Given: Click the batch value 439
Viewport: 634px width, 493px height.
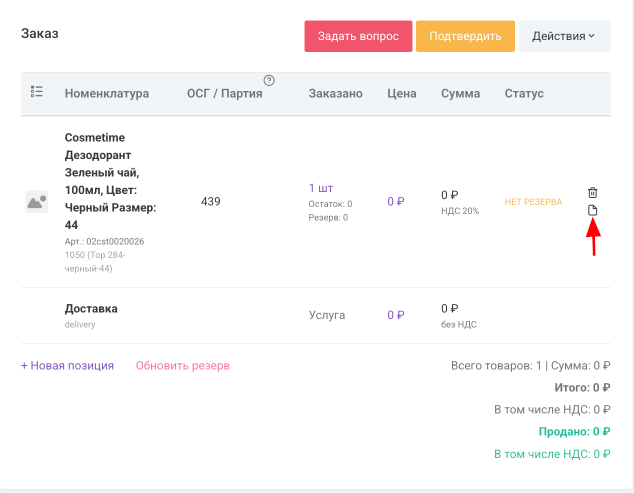Looking at the screenshot, I should tap(210, 201).
